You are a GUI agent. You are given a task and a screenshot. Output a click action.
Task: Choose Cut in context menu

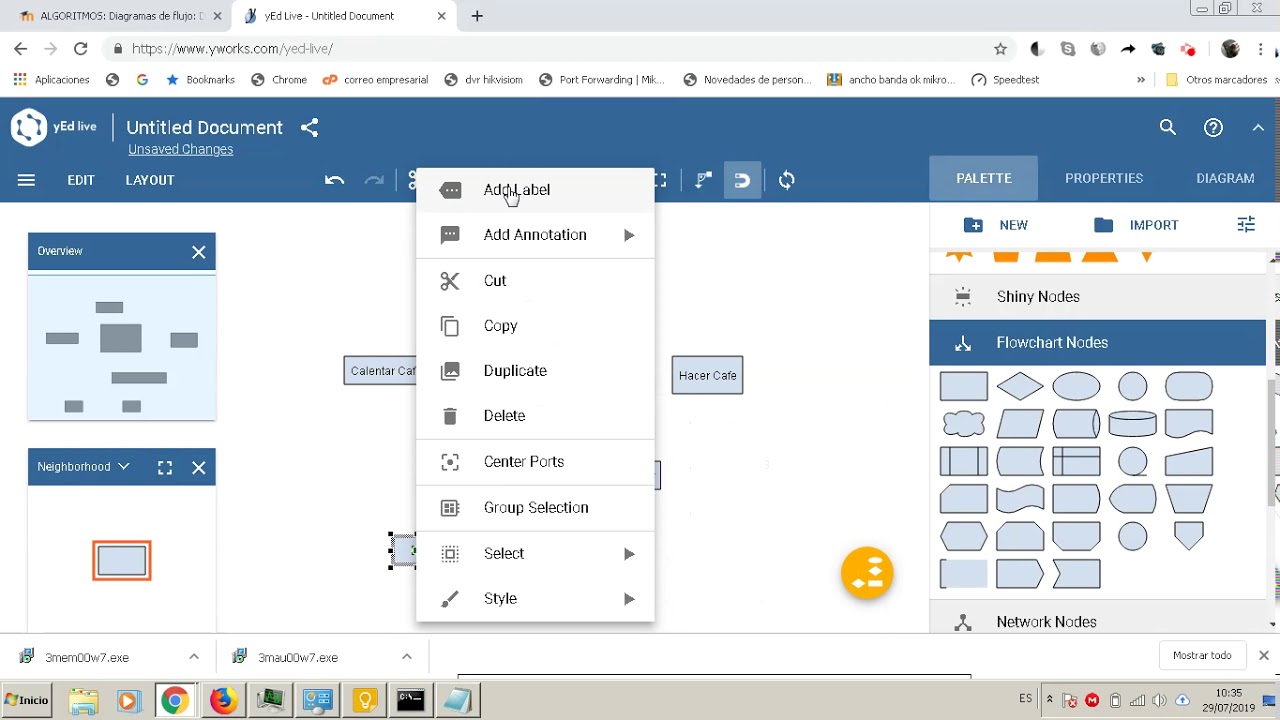535,281
